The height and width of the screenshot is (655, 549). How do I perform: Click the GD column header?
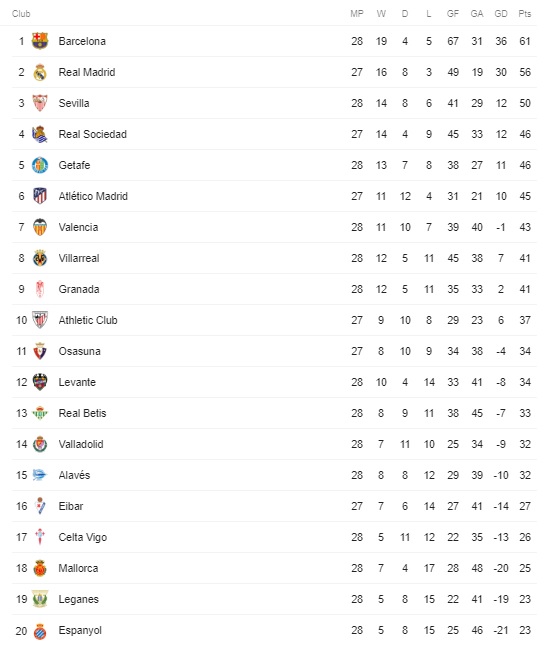[x=501, y=14]
